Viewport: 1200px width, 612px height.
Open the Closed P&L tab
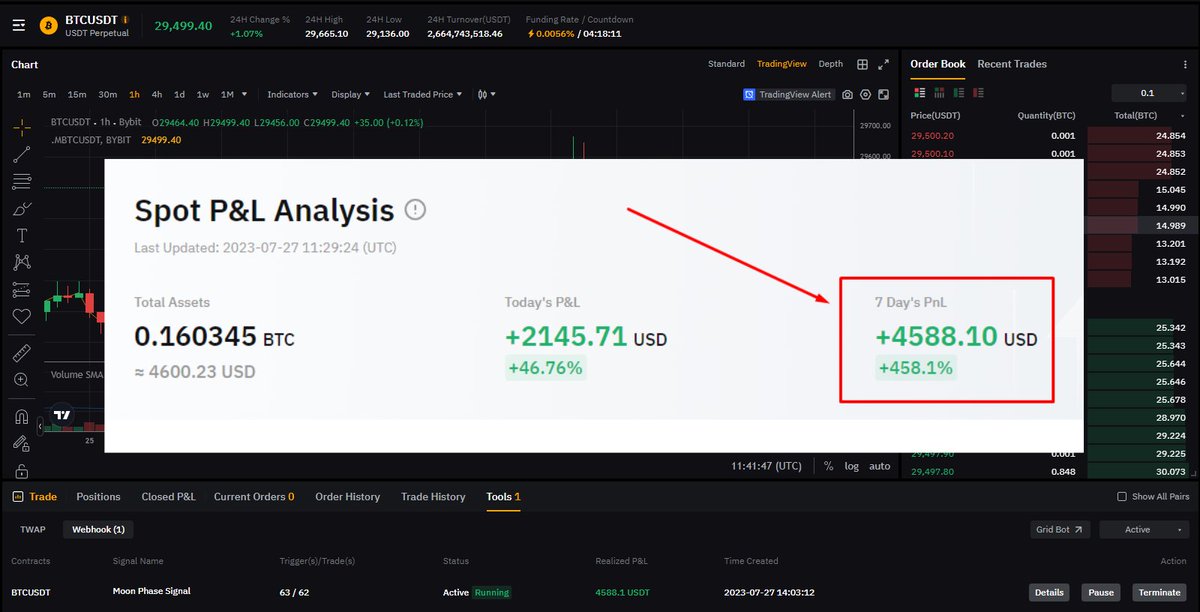pos(168,496)
